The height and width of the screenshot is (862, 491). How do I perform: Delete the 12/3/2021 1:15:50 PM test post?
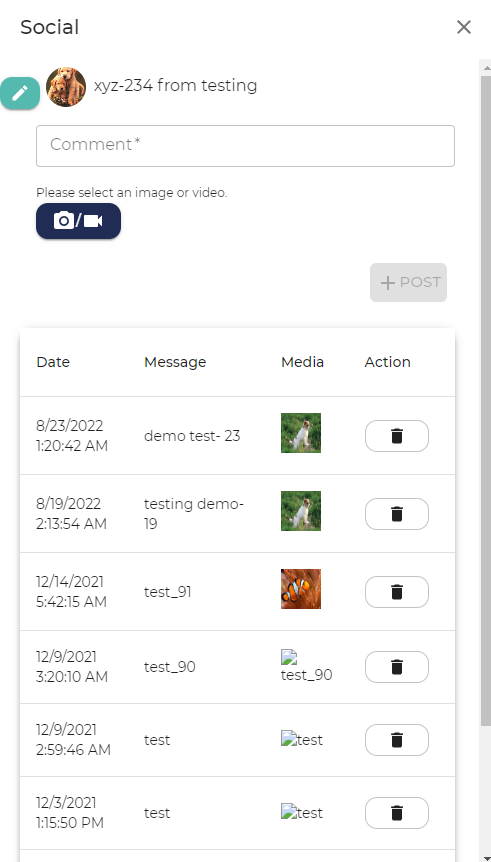click(x=397, y=813)
